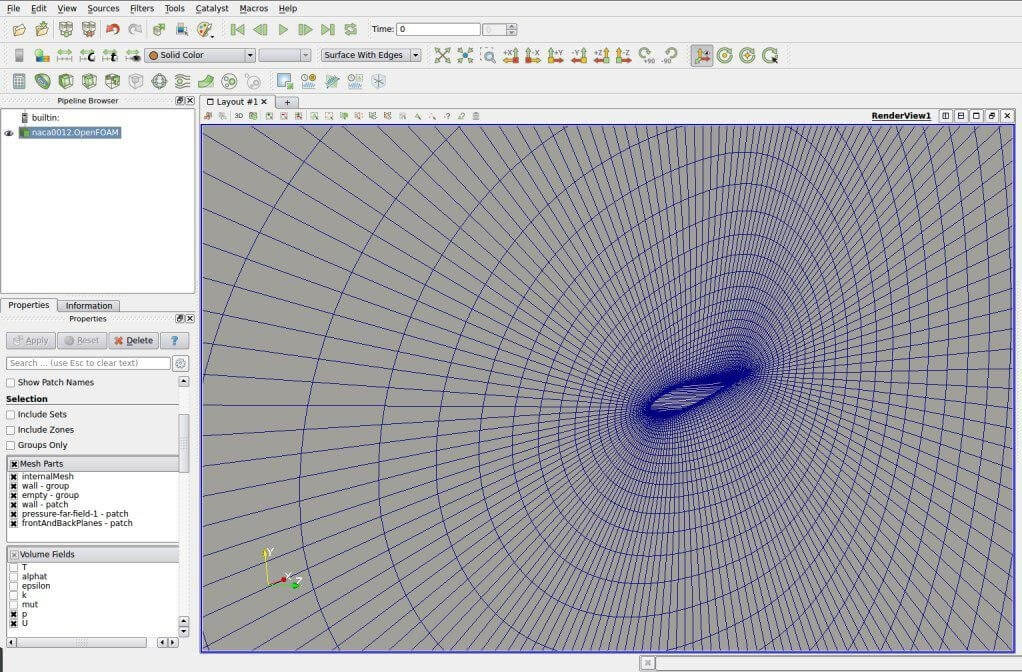The height and width of the screenshot is (672, 1022).
Task: Jump to first frame
Action: click(x=237, y=29)
